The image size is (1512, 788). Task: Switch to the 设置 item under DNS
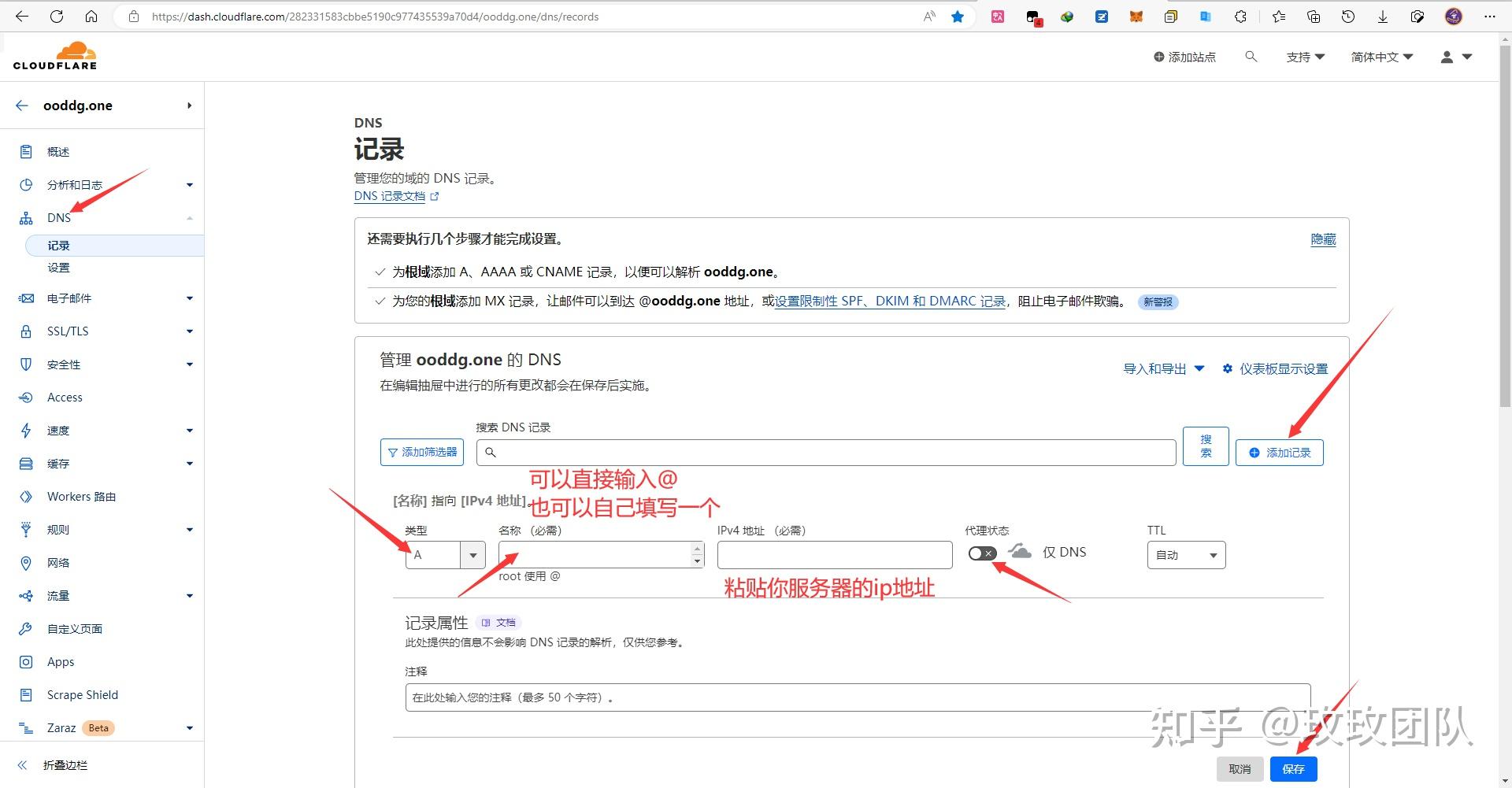tap(58, 267)
